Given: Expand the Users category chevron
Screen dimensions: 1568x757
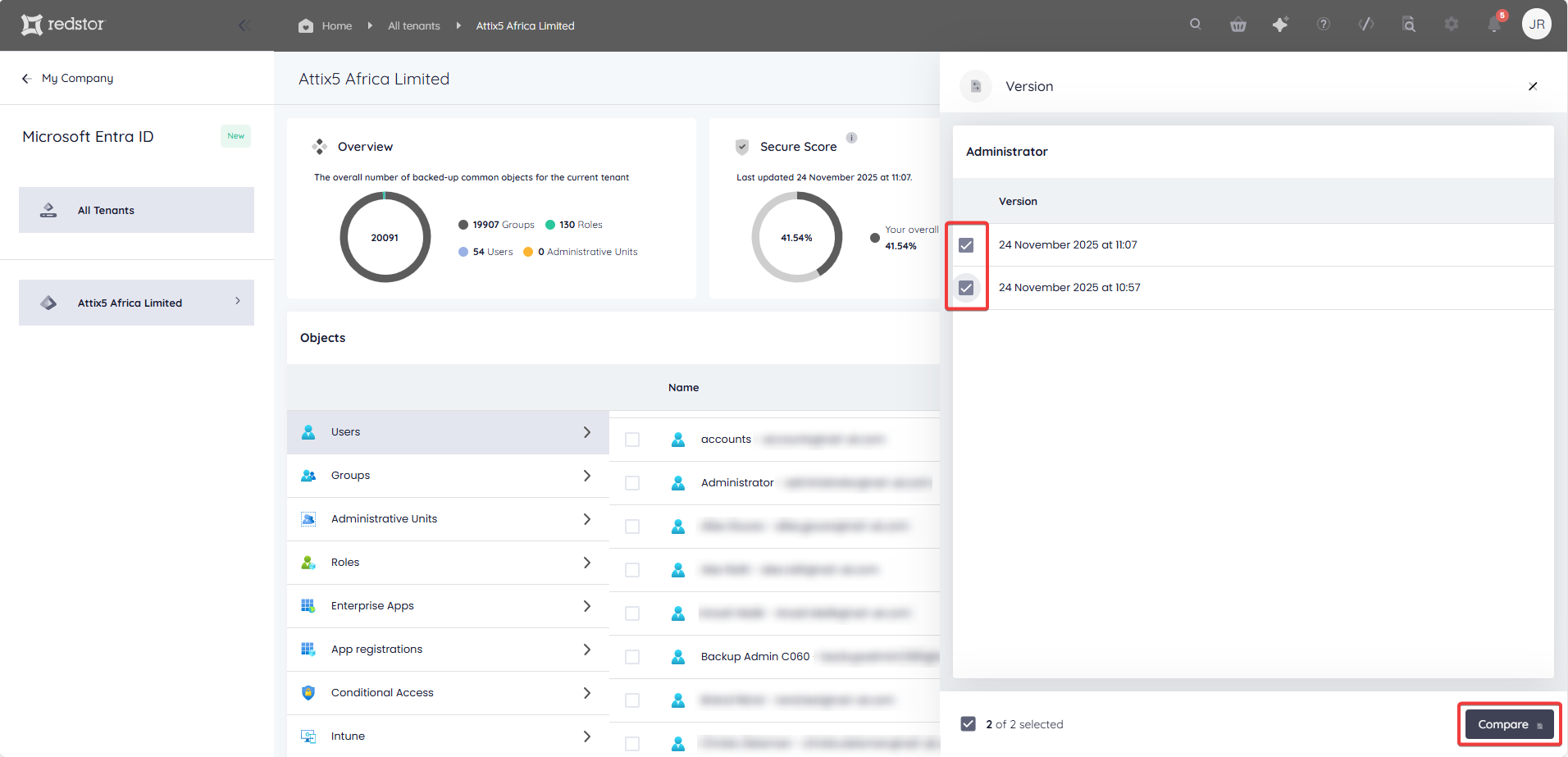Looking at the screenshot, I should 587,432.
